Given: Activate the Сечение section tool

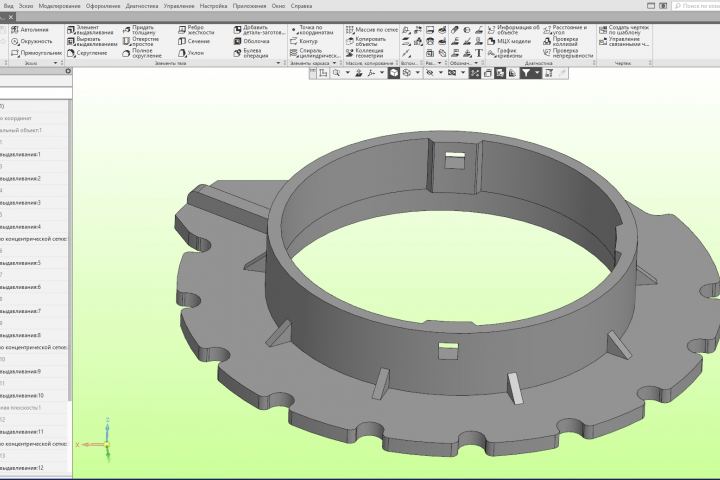Looking at the screenshot, I should pyautogui.click(x=194, y=41).
